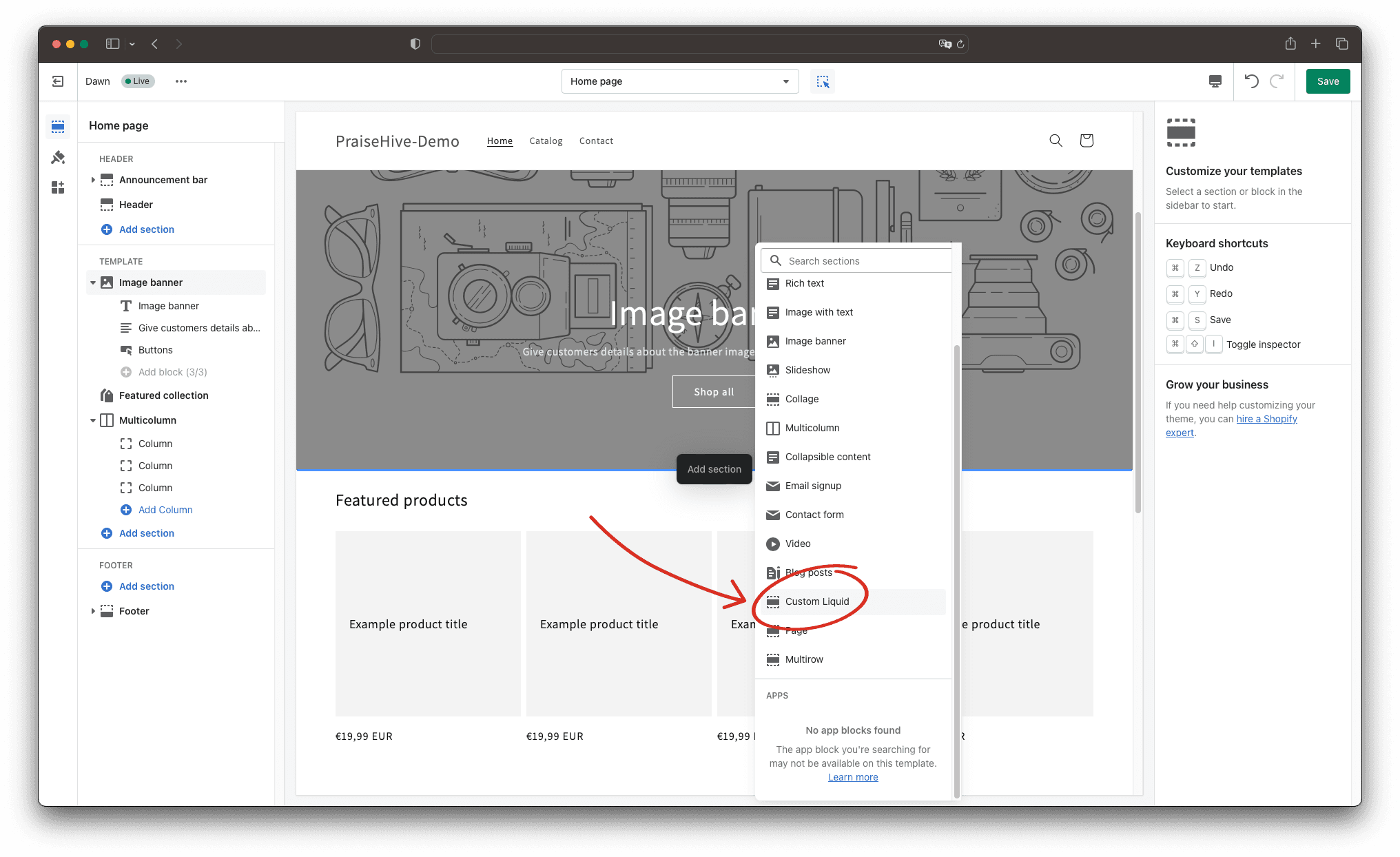
Task: Expand the Footer section
Action: pos(93,611)
